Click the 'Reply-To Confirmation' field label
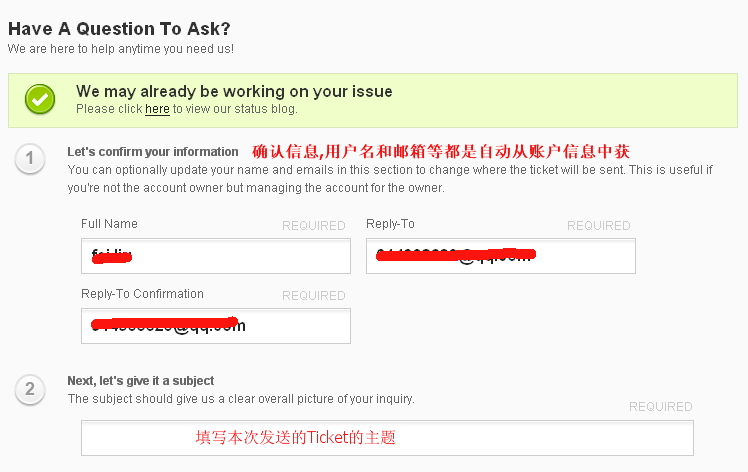This screenshot has width=748, height=472. pyautogui.click(x=142, y=294)
